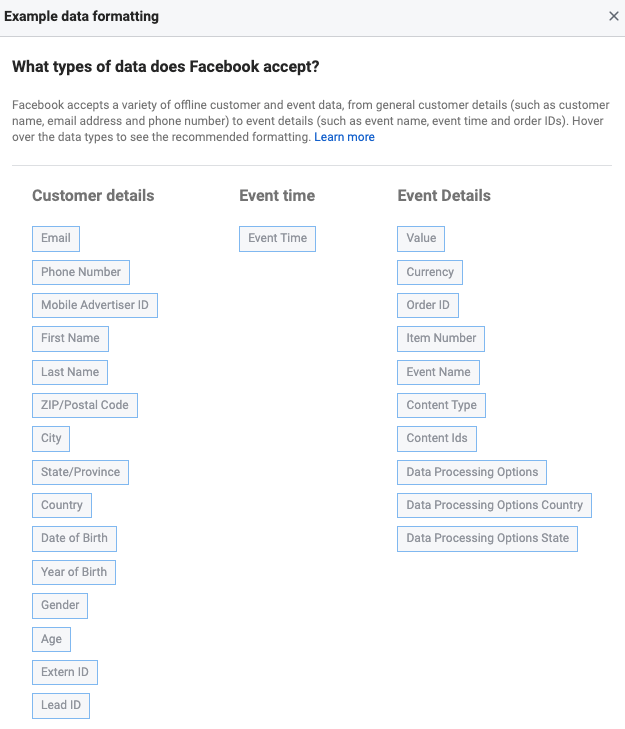Choose the Gender data type chip
The image size is (625, 729).
coord(60,606)
